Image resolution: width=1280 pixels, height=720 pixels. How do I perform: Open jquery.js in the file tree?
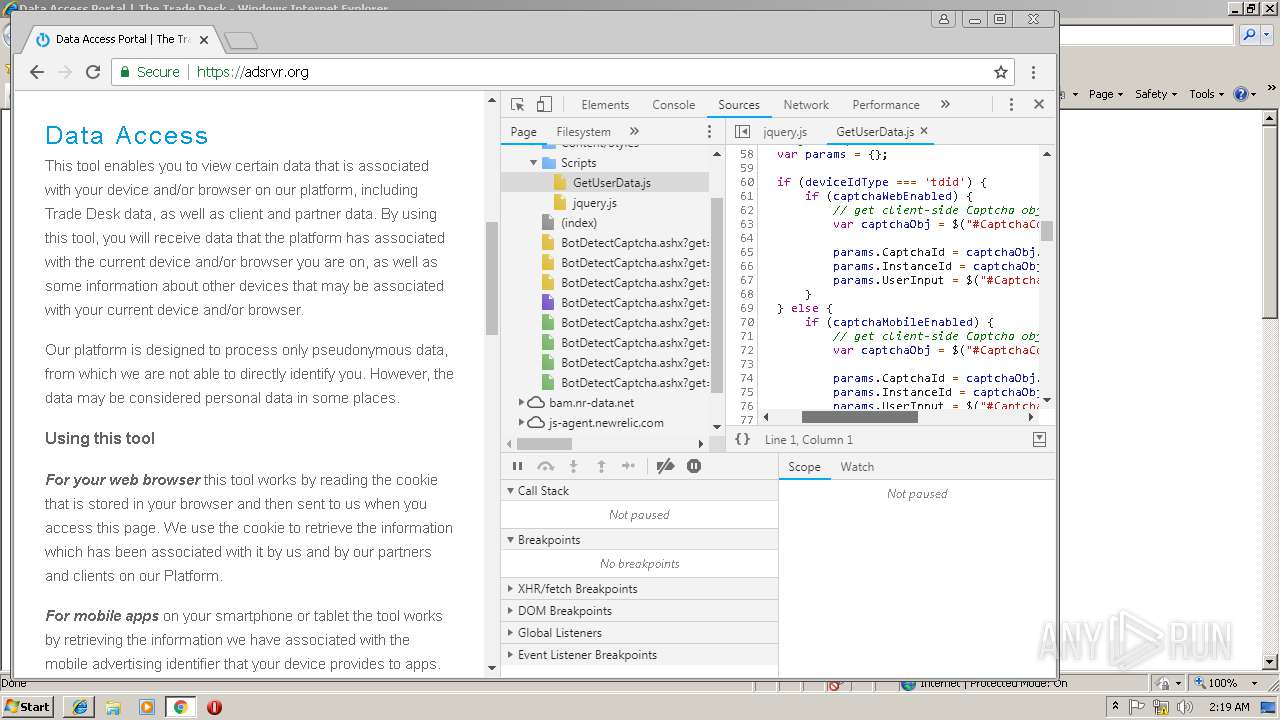tap(594, 203)
